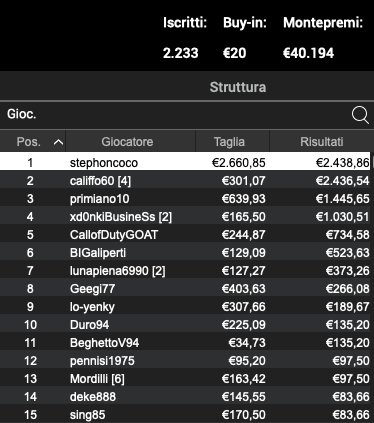
Task: Choose the xd0nkiBusineSs [2] entry
Action: point(185,217)
